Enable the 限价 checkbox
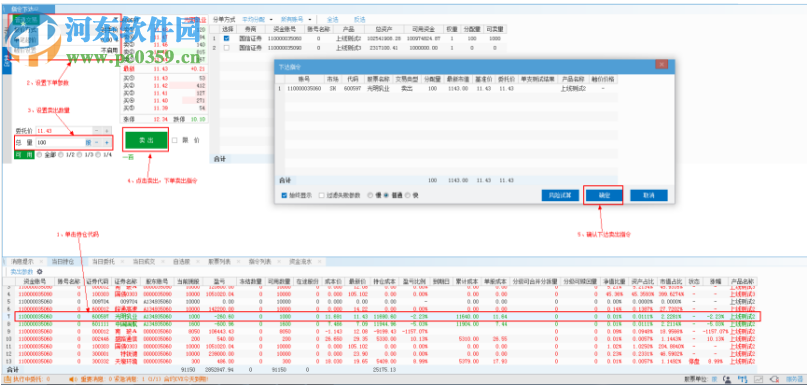Screen dimensions: 809x387 (175, 140)
